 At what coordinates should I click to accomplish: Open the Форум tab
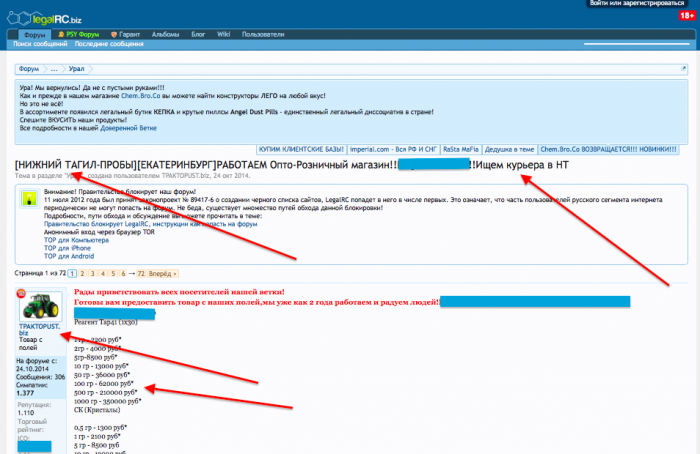[32, 34]
